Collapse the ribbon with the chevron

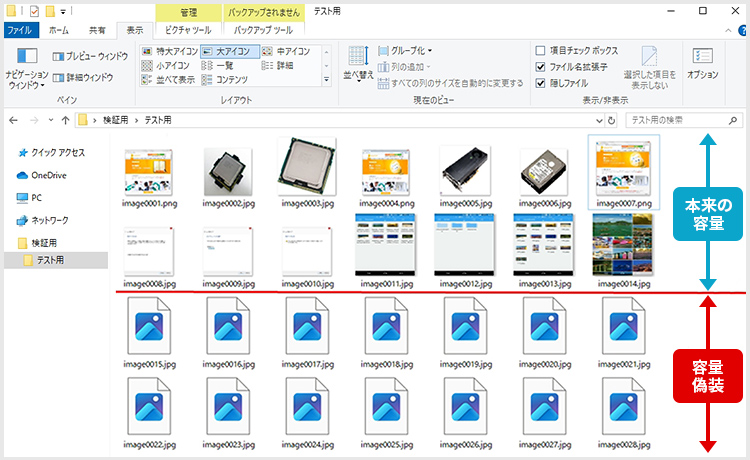[x=728, y=30]
